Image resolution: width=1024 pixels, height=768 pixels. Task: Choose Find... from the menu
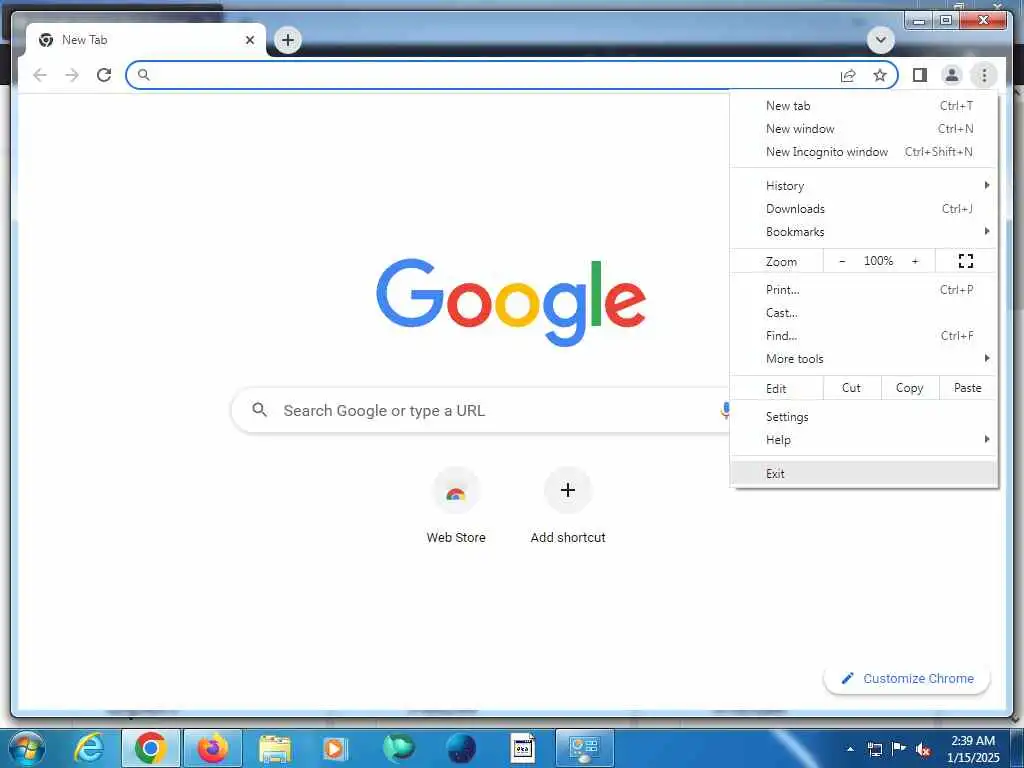[x=864, y=336]
